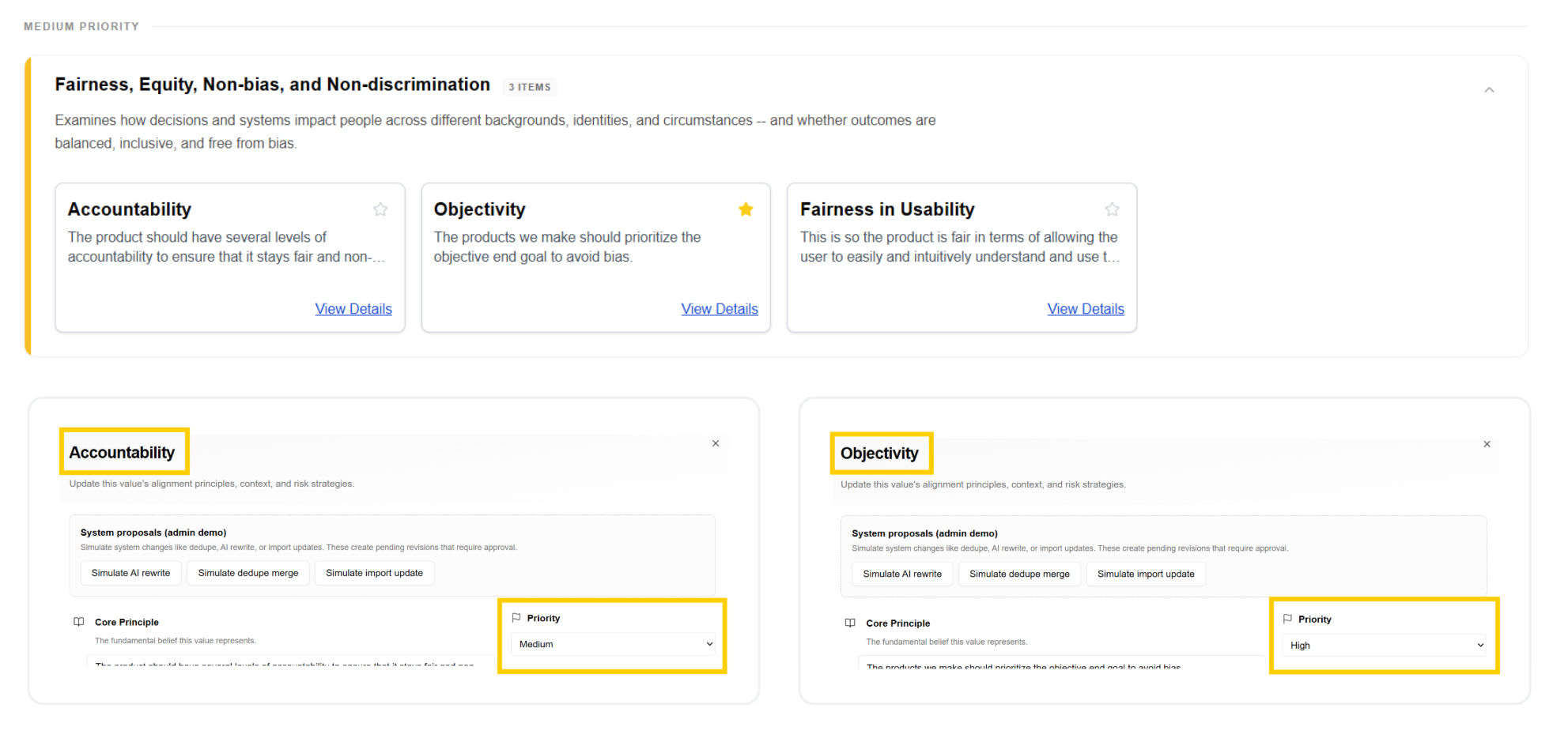This screenshot has height=742, width=1568.
Task: Click the Core Principle text field in Objectivity
Action: (1060, 664)
